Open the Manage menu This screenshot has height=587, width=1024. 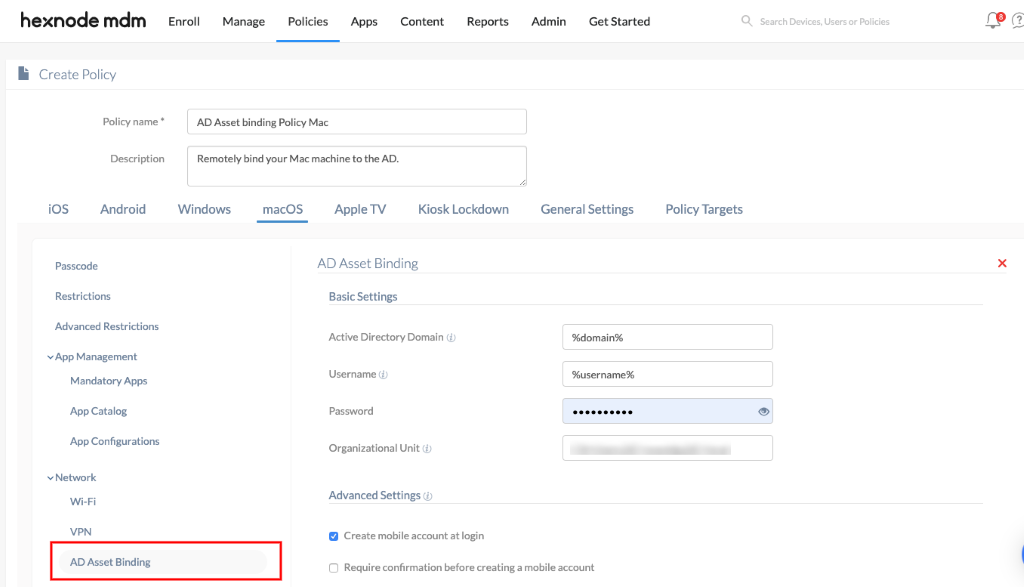[x=244, y=22]
